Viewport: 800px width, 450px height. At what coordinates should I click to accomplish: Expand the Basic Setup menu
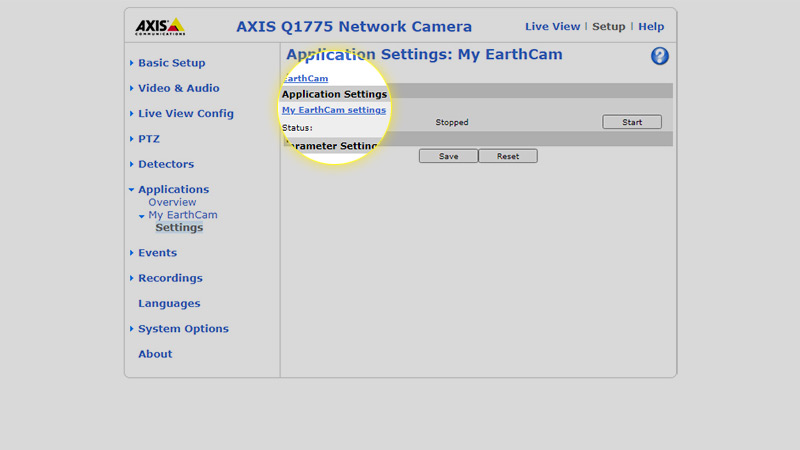171,63
